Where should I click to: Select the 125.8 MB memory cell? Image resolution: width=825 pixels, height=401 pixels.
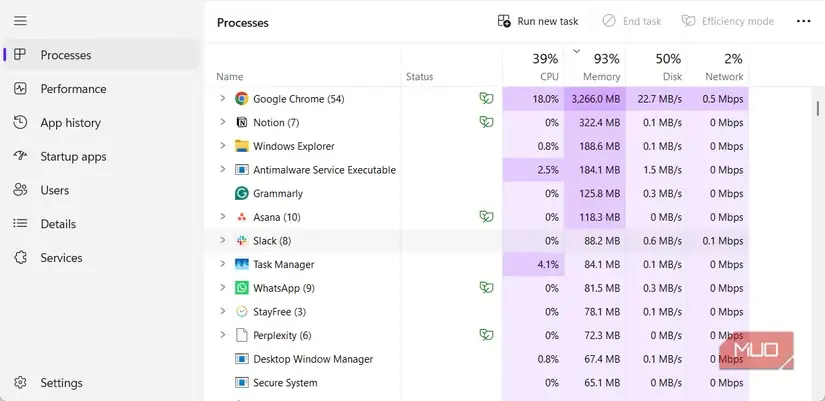(595, 193)
